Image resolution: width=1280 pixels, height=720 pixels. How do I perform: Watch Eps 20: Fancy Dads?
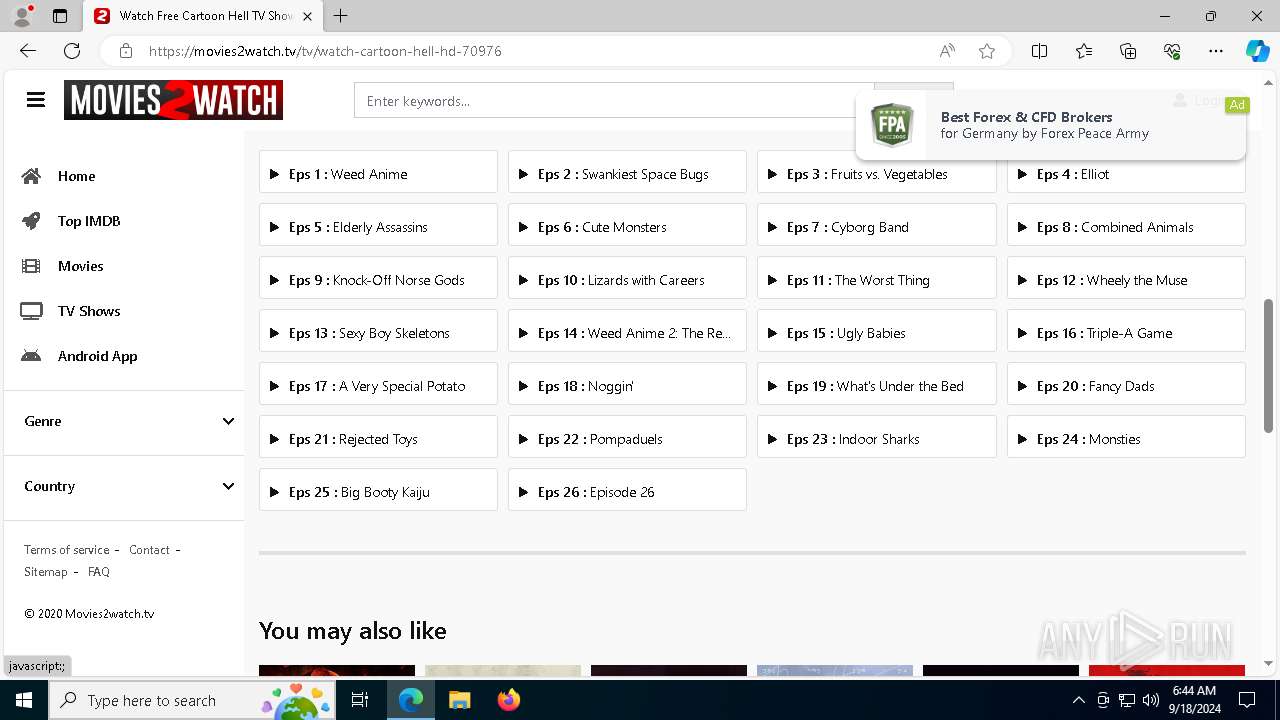(x=1126, y=386)
